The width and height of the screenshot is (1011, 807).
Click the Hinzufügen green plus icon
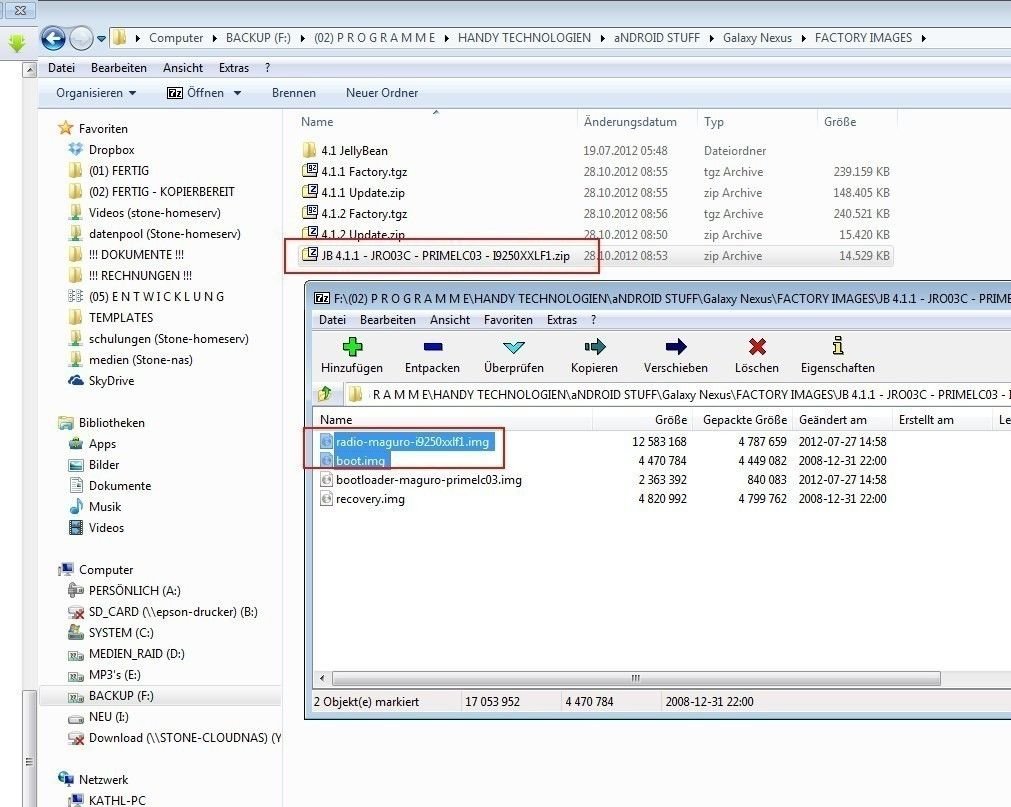coord(352,347)
